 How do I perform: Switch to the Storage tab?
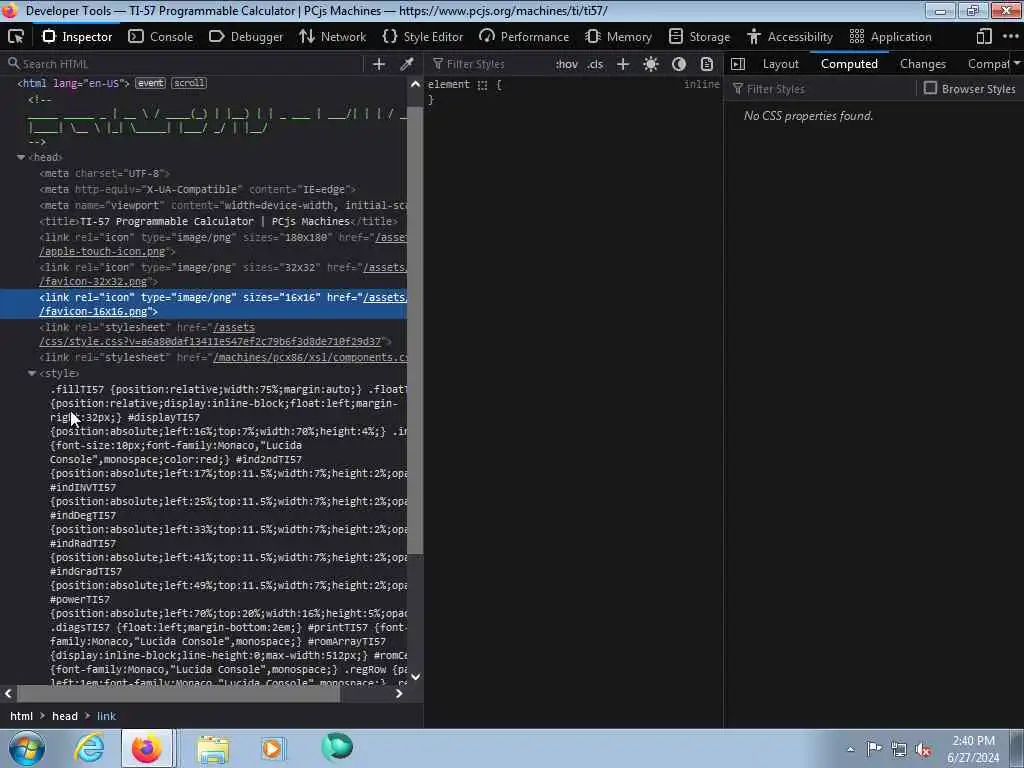[699, 37]
